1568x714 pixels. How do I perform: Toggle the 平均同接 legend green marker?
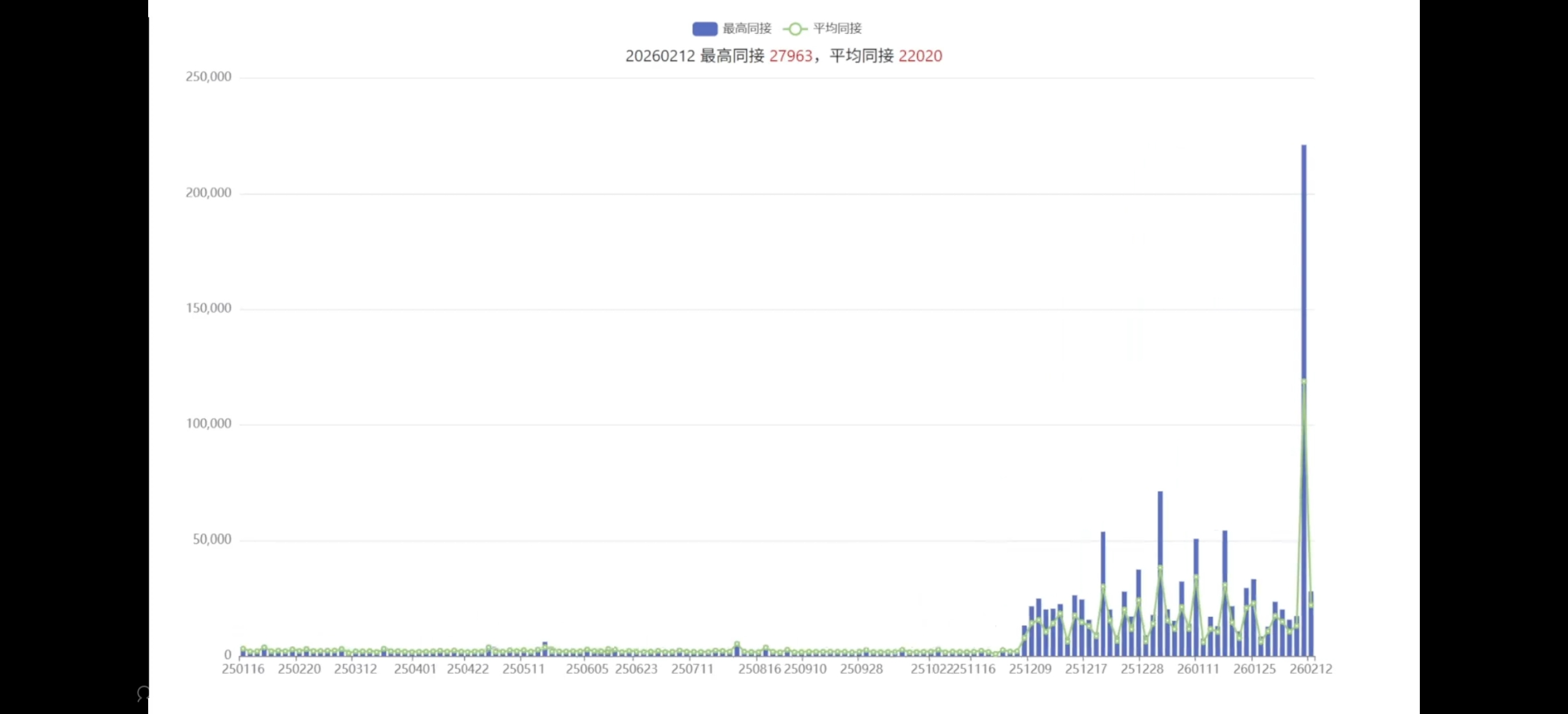(x=795, y=29)
